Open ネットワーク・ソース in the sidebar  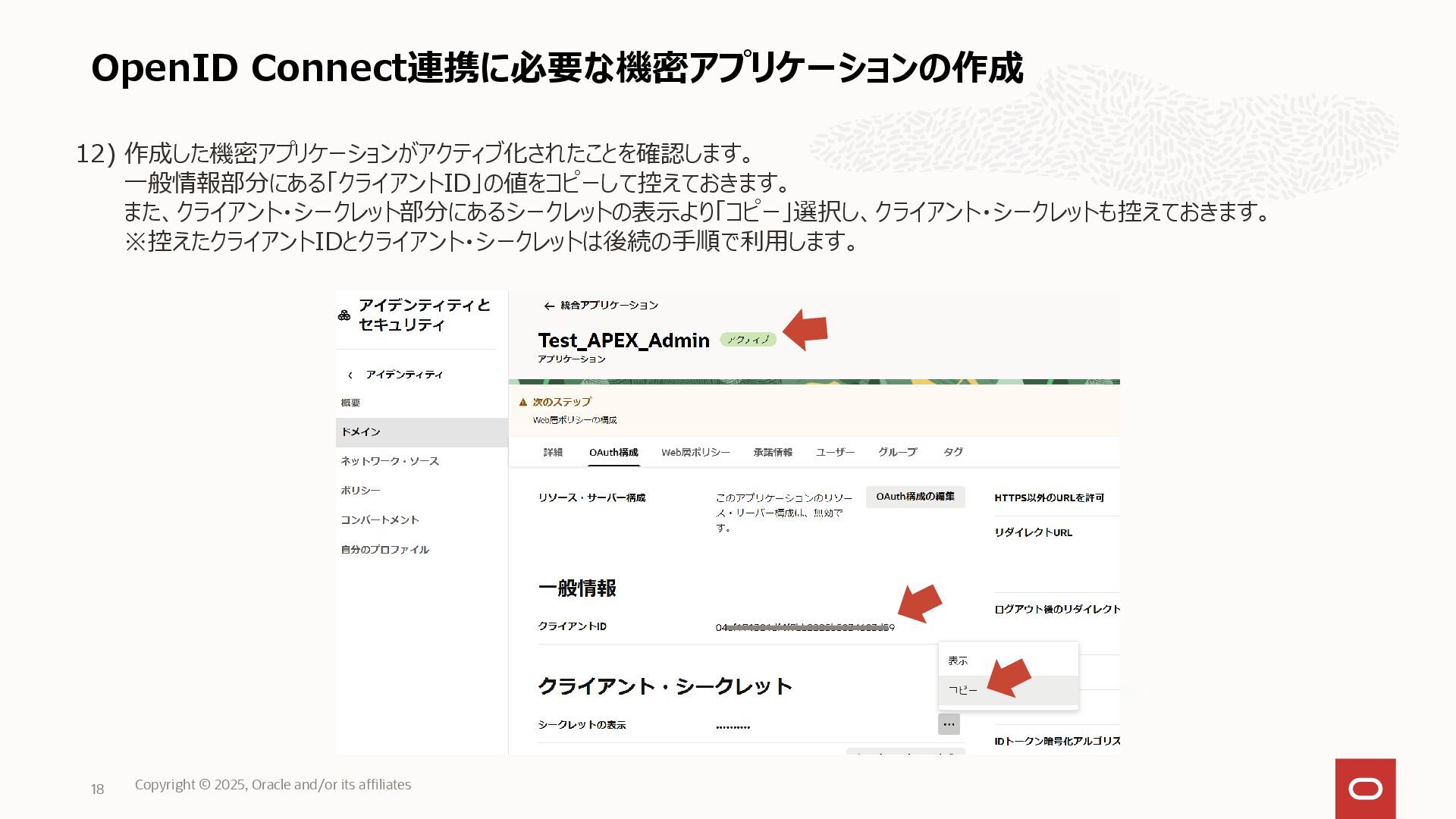tap(390, 461)
